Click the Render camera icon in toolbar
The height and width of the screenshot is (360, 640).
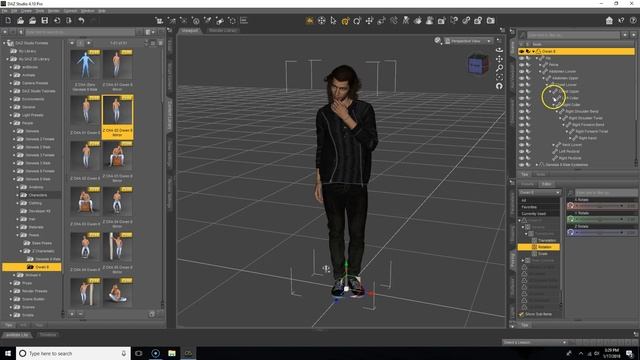click(491, 20)
